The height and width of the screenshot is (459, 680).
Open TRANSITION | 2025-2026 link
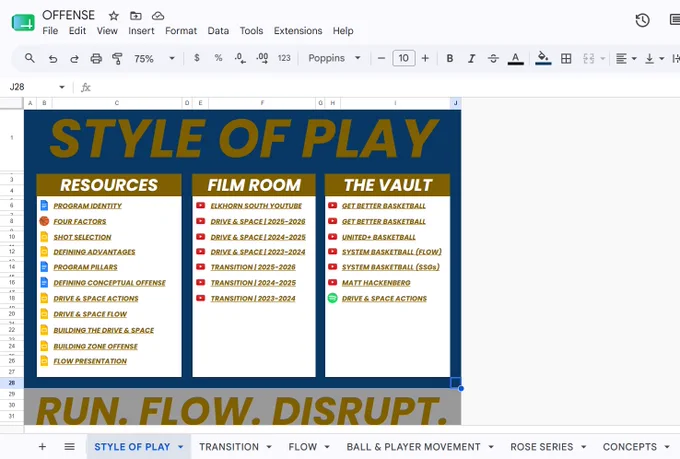253,267
